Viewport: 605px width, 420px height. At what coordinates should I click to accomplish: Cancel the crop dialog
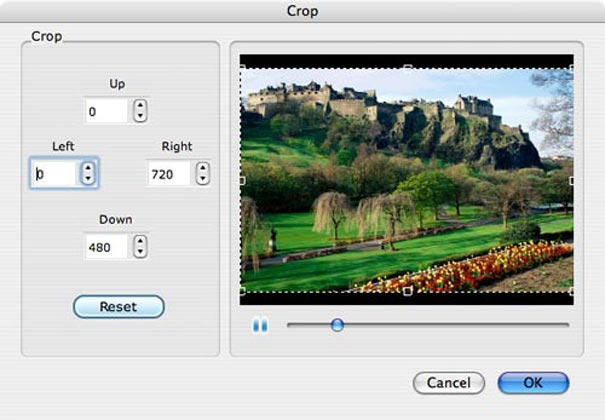(x=449, y=383)
